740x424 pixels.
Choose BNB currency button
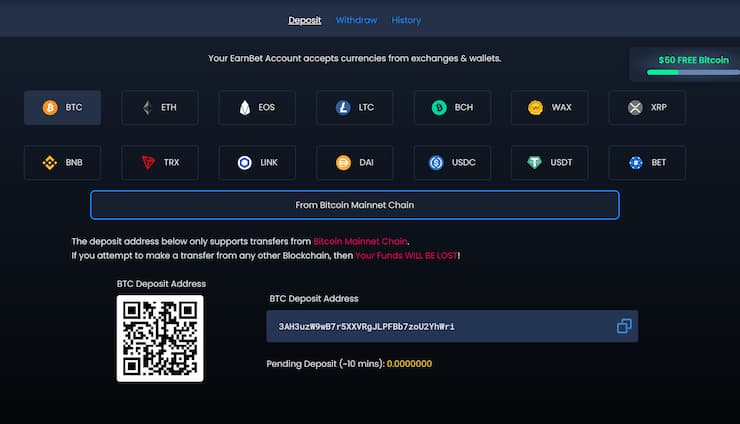click(x=62, y=162)
